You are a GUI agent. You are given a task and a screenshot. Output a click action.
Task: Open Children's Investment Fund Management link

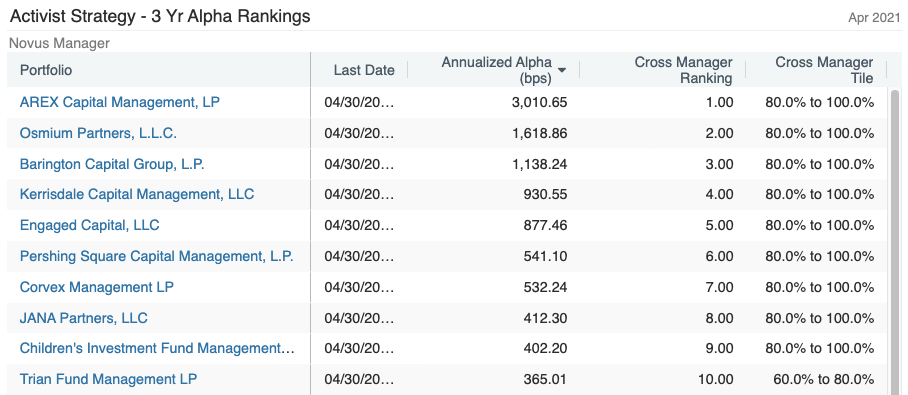(158, 348)
